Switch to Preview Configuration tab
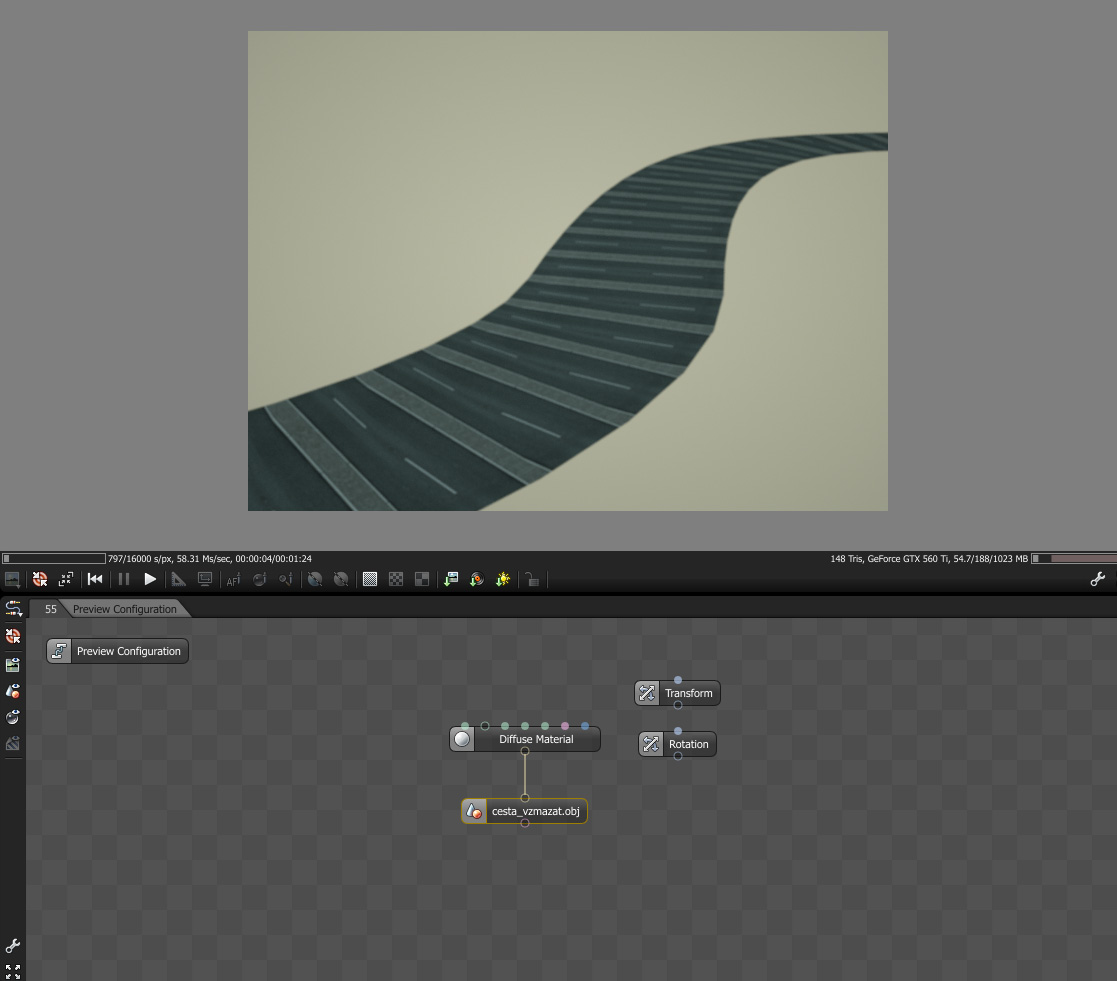Screen dimensions: 1117x981 [x=125, y=609]
